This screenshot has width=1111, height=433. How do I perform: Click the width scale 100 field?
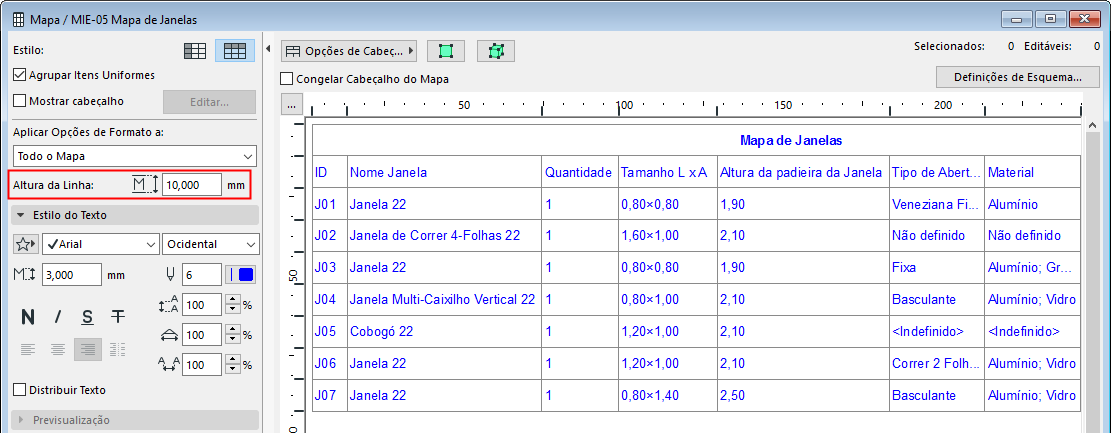(x=203, y=335)
